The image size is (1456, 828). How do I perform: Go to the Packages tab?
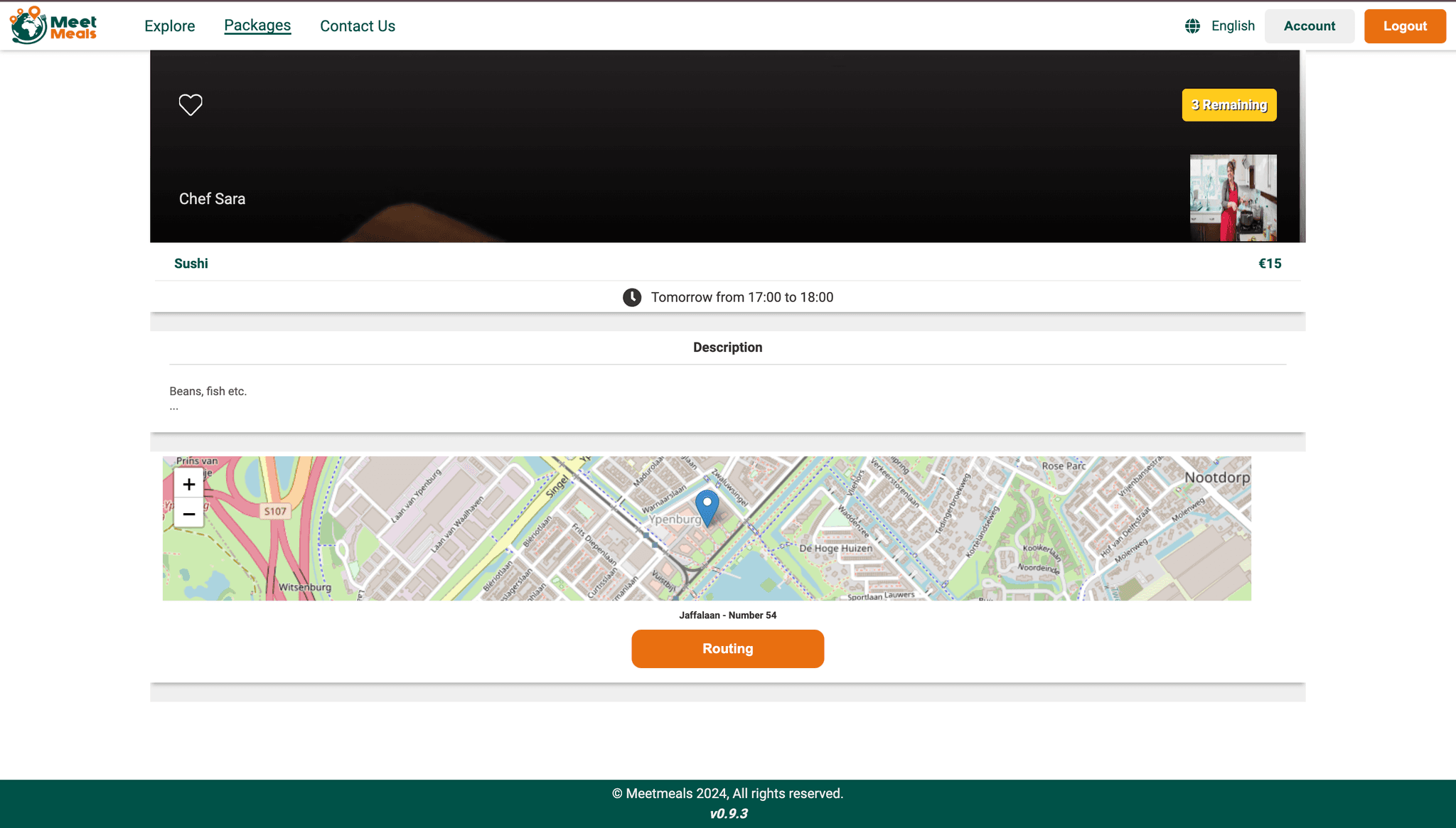click(257, 26)
